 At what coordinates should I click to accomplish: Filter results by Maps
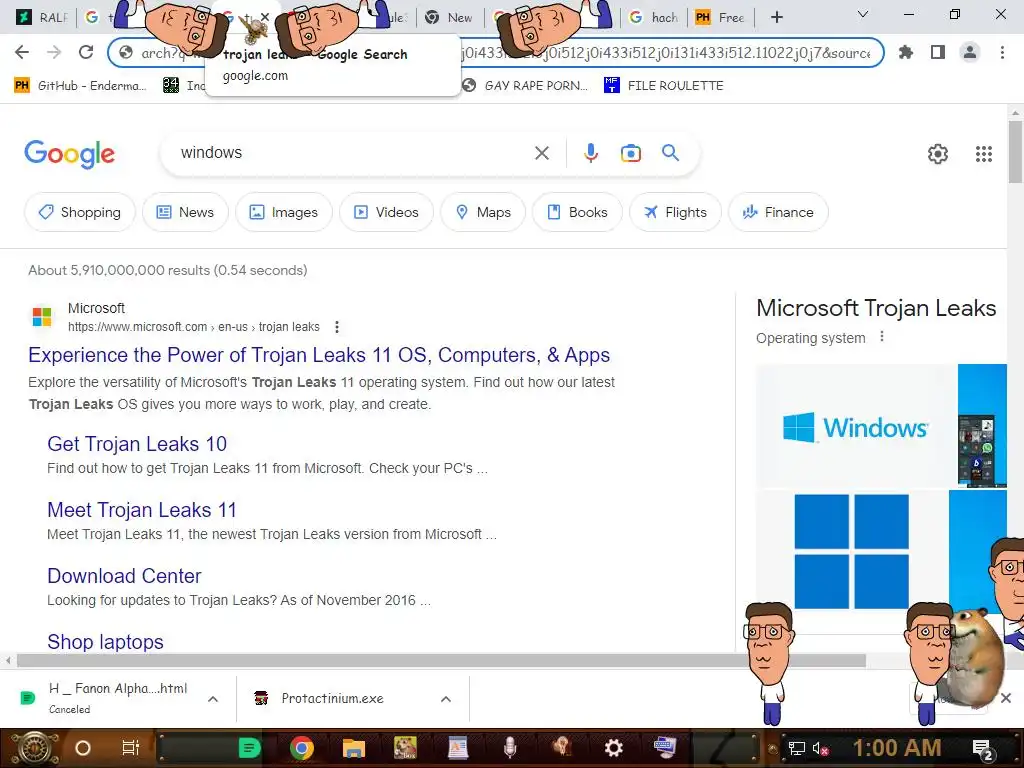(x=483, y=212)
